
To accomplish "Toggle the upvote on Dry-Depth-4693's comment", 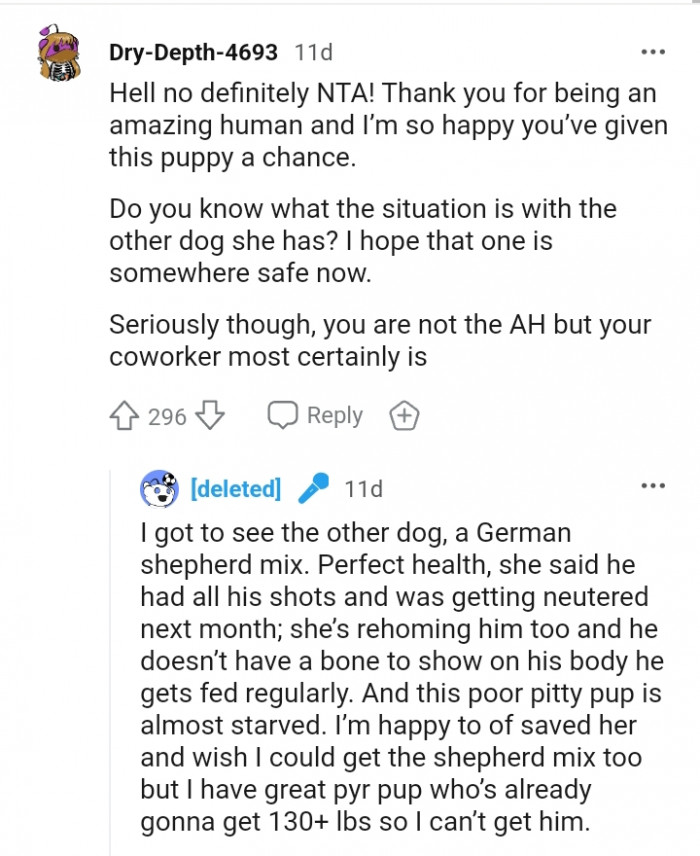I will (122, 415).
